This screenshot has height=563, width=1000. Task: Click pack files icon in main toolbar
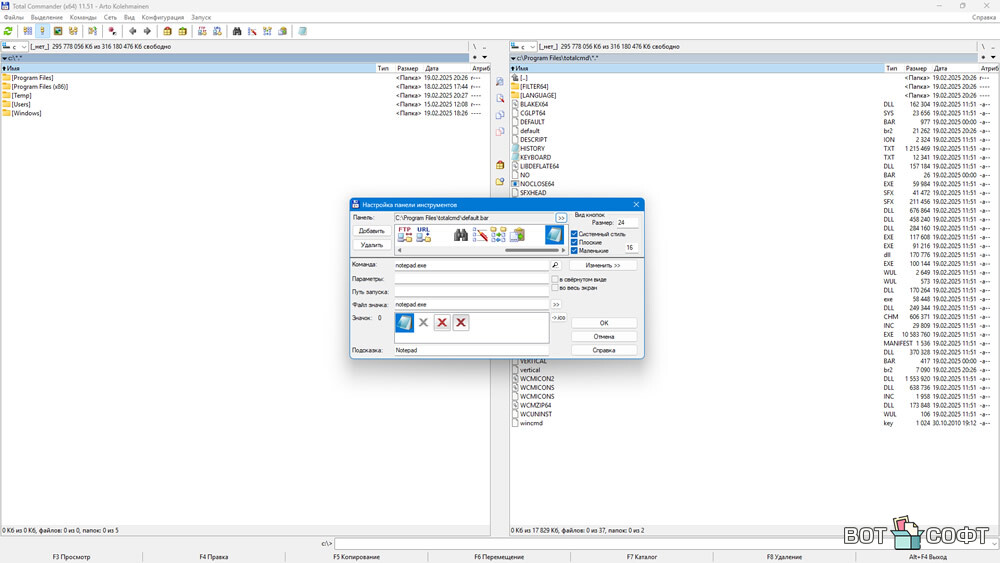[168, 31]
